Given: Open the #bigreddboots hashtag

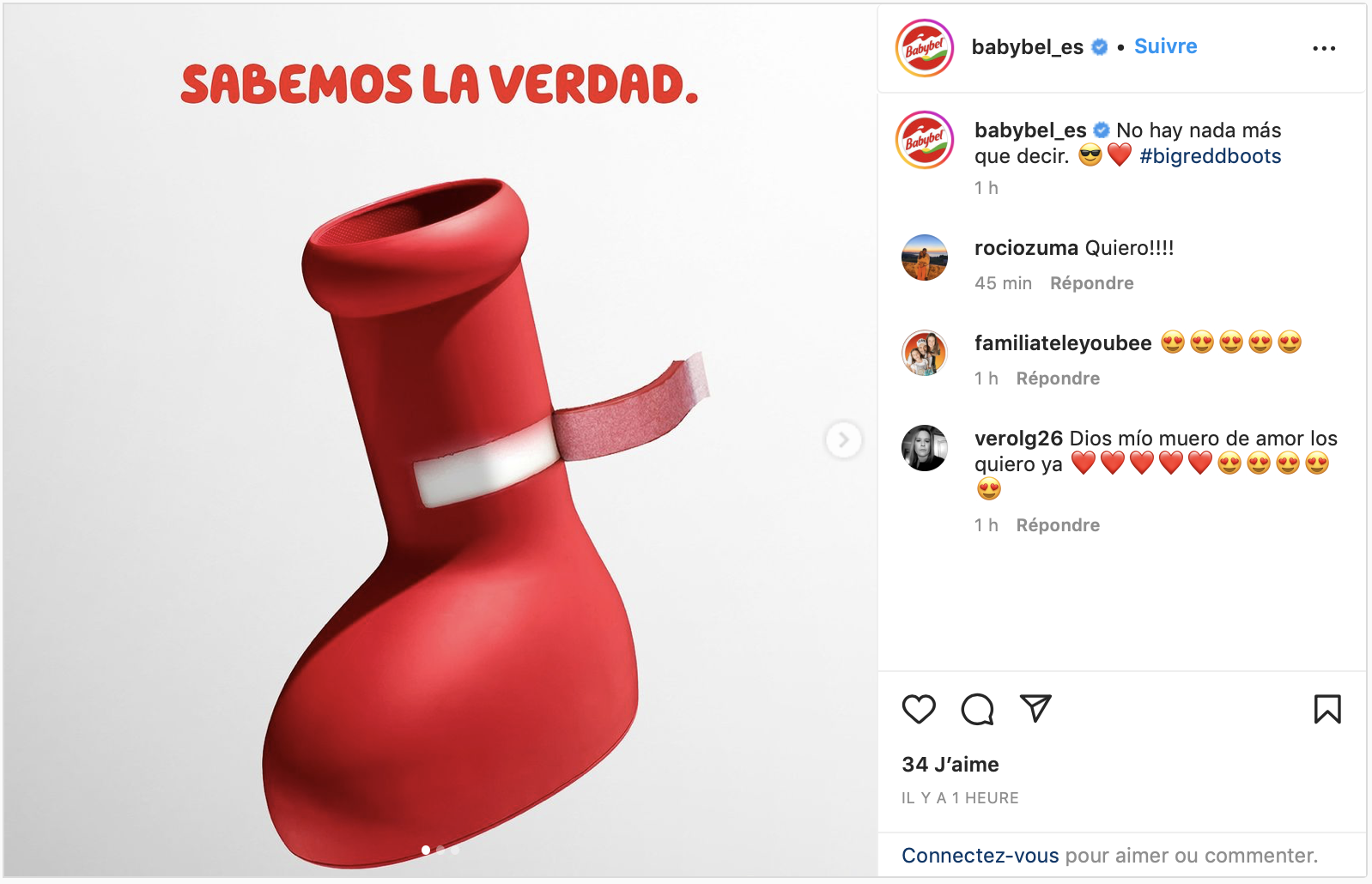Looking at the screenshot, I should [x=1210, y=156].
